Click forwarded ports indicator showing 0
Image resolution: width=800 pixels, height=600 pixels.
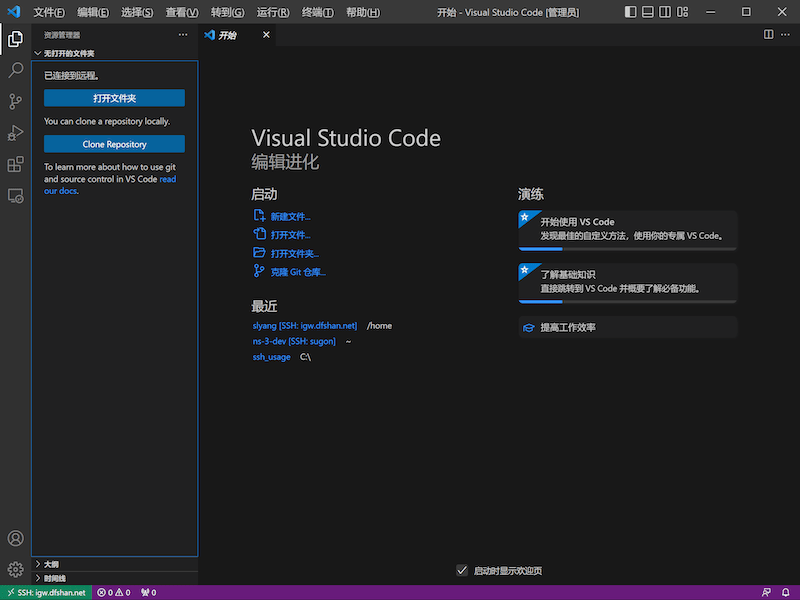coord(148,592)
